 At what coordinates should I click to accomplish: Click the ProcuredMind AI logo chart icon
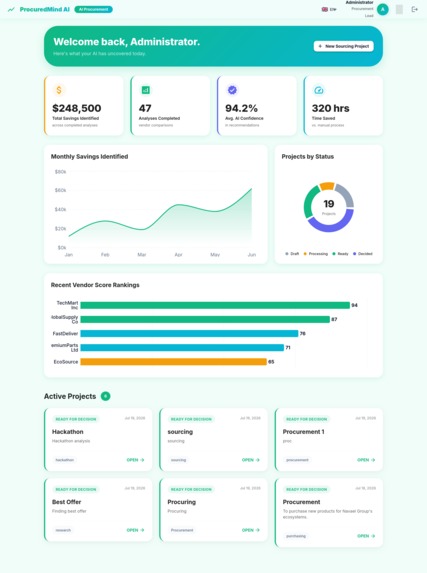11,10
